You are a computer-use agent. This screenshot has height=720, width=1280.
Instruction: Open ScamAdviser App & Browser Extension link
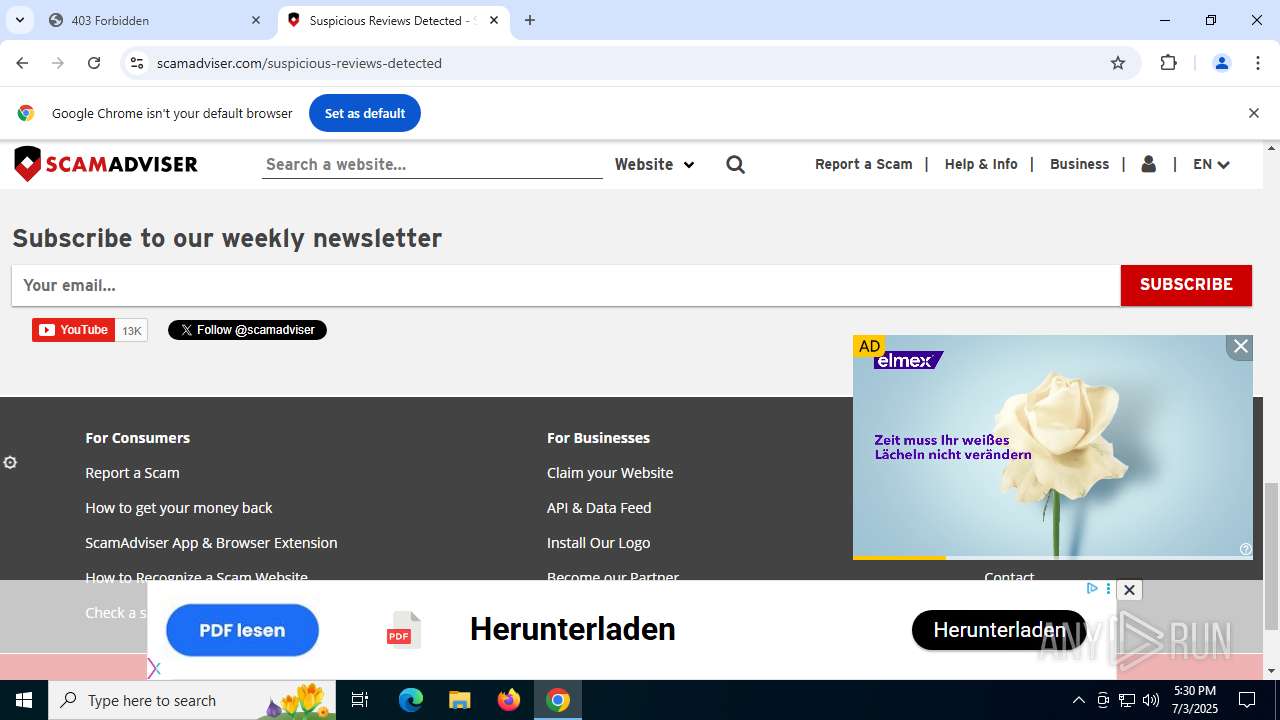(x=211, y=543)
